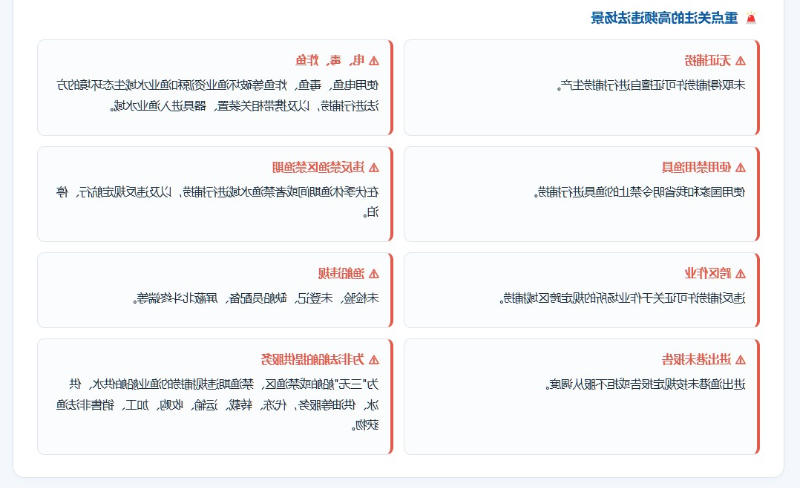Click the warning triangle next to 跨区作业

(740, 274)
